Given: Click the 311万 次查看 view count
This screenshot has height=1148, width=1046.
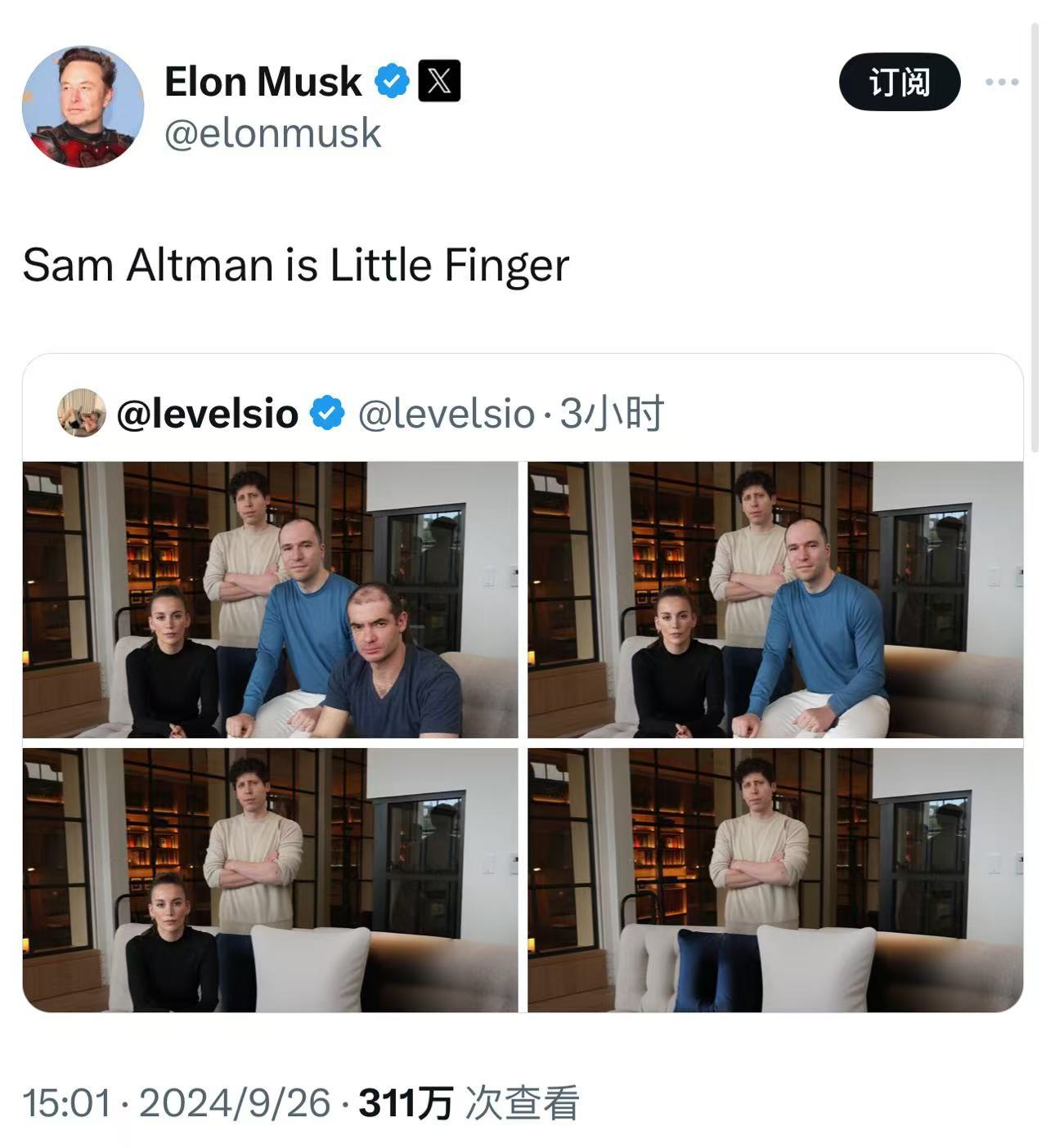Looking at the screenshot, I should point(468,1103).
